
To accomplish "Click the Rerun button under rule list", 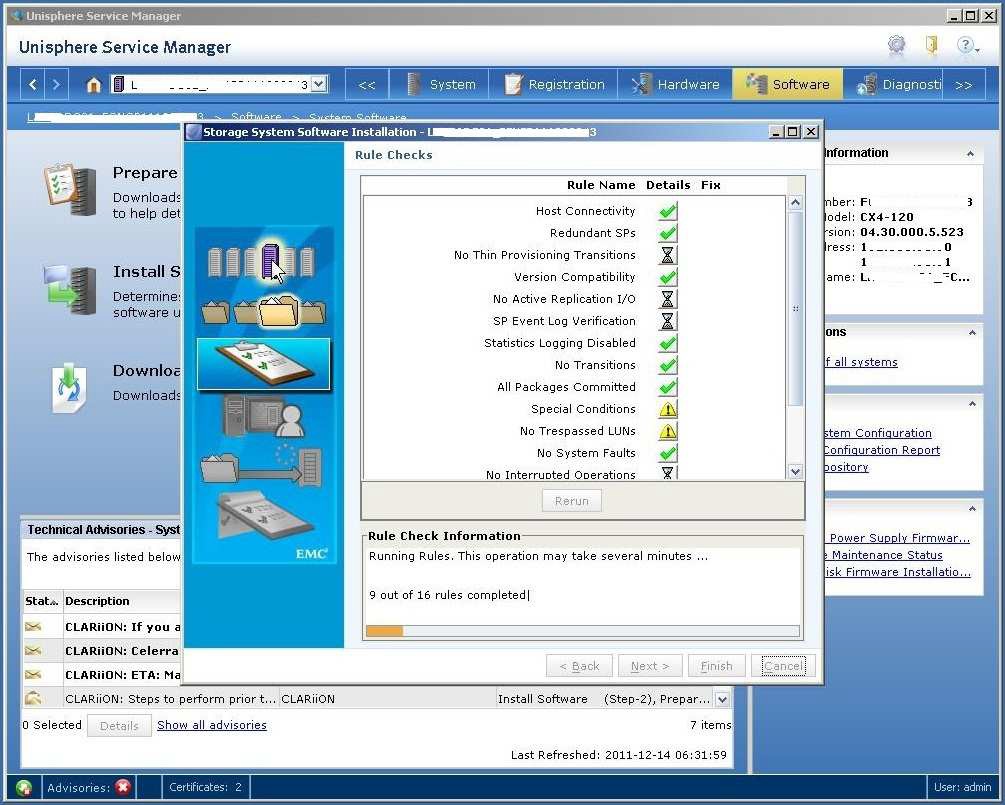I will point(572,501).
